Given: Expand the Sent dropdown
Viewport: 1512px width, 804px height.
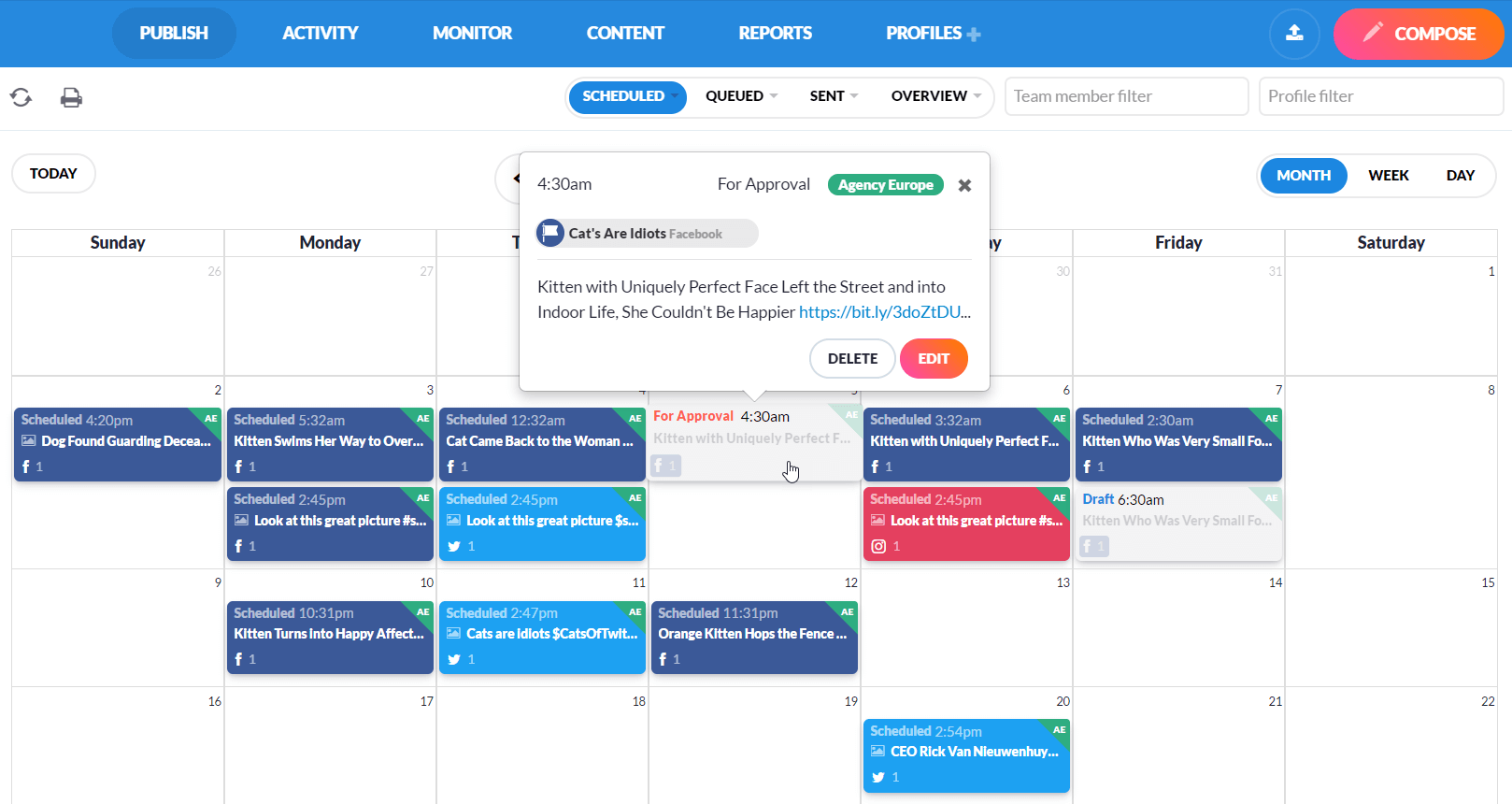Looking at the screenshot, I should [834, 96].
